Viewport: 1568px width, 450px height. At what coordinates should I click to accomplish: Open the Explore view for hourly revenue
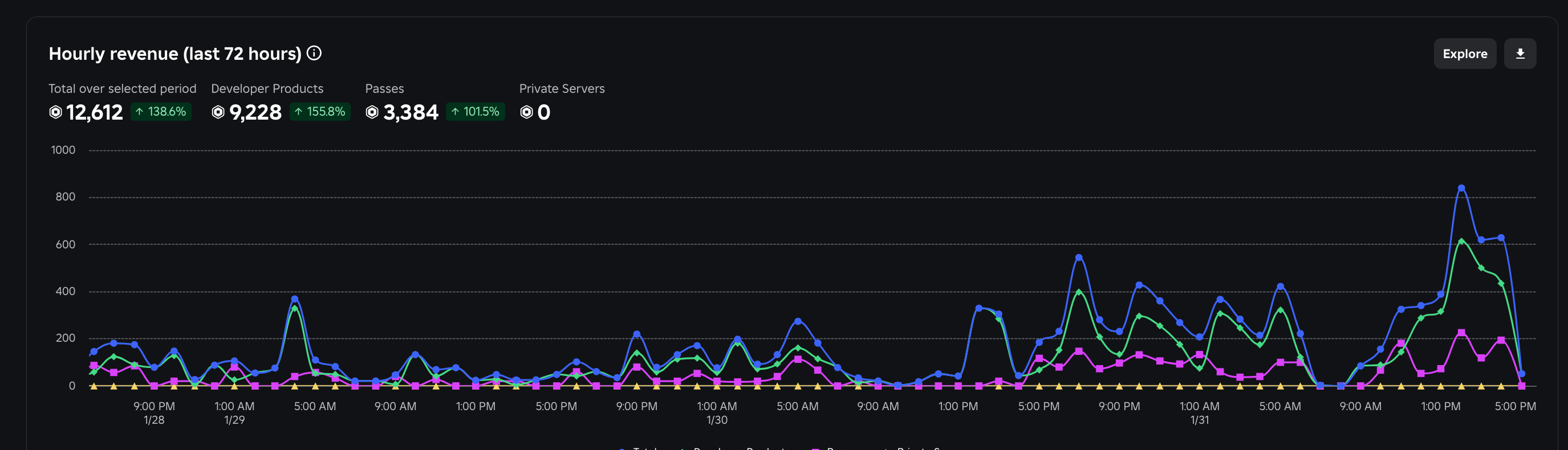tap(1465, 54)
